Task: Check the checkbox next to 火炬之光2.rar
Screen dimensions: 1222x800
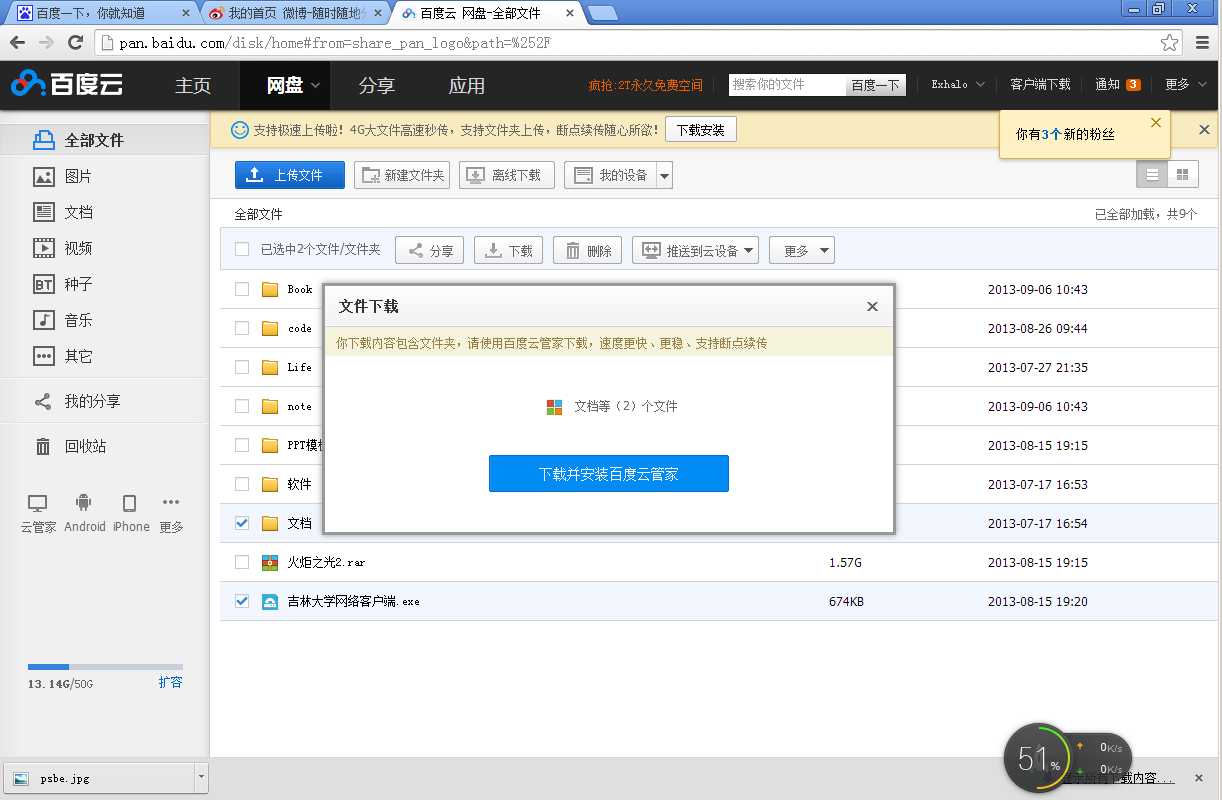Action: [241, 562]
